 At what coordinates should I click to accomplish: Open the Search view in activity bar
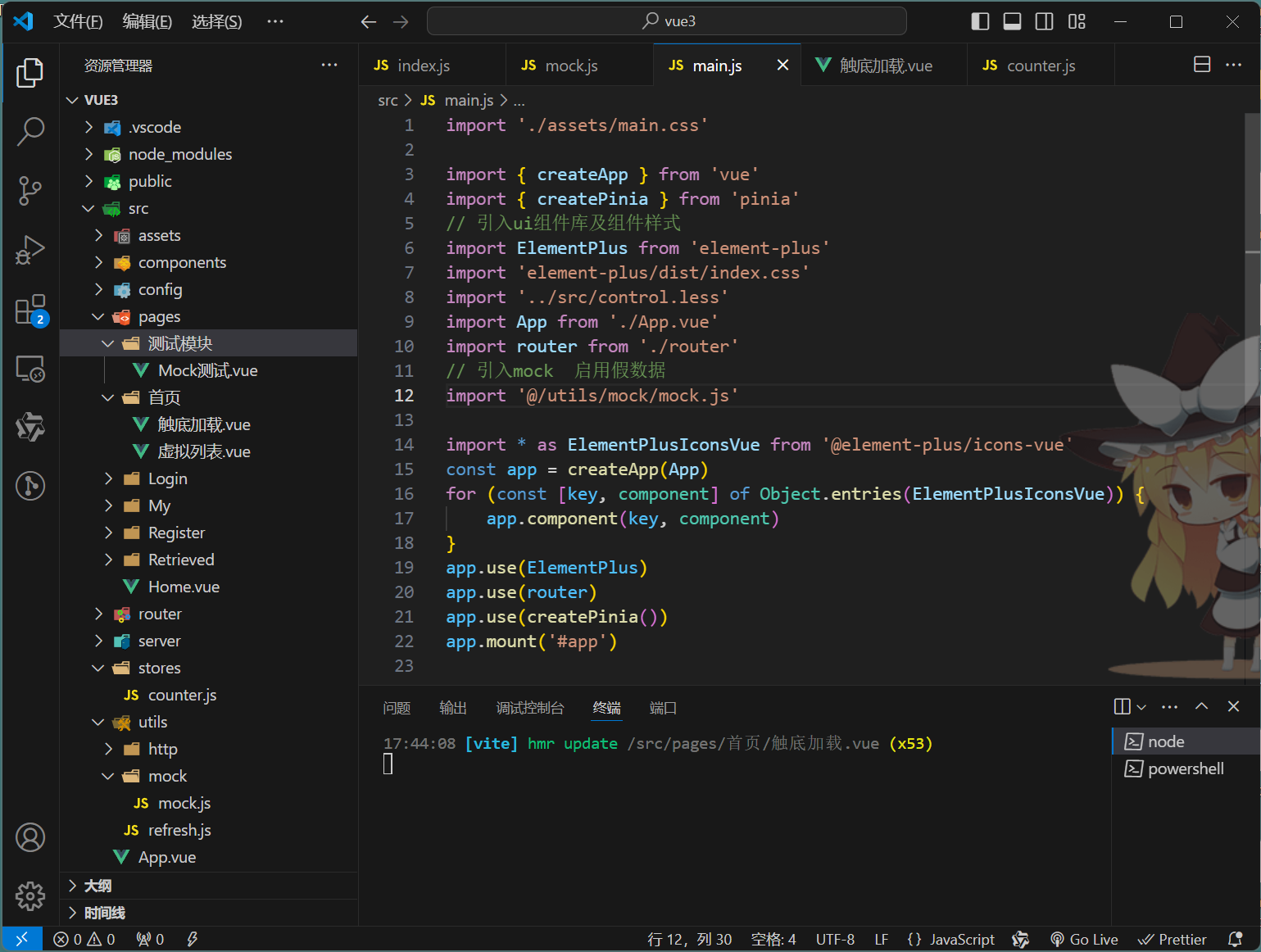pos(30,131)
